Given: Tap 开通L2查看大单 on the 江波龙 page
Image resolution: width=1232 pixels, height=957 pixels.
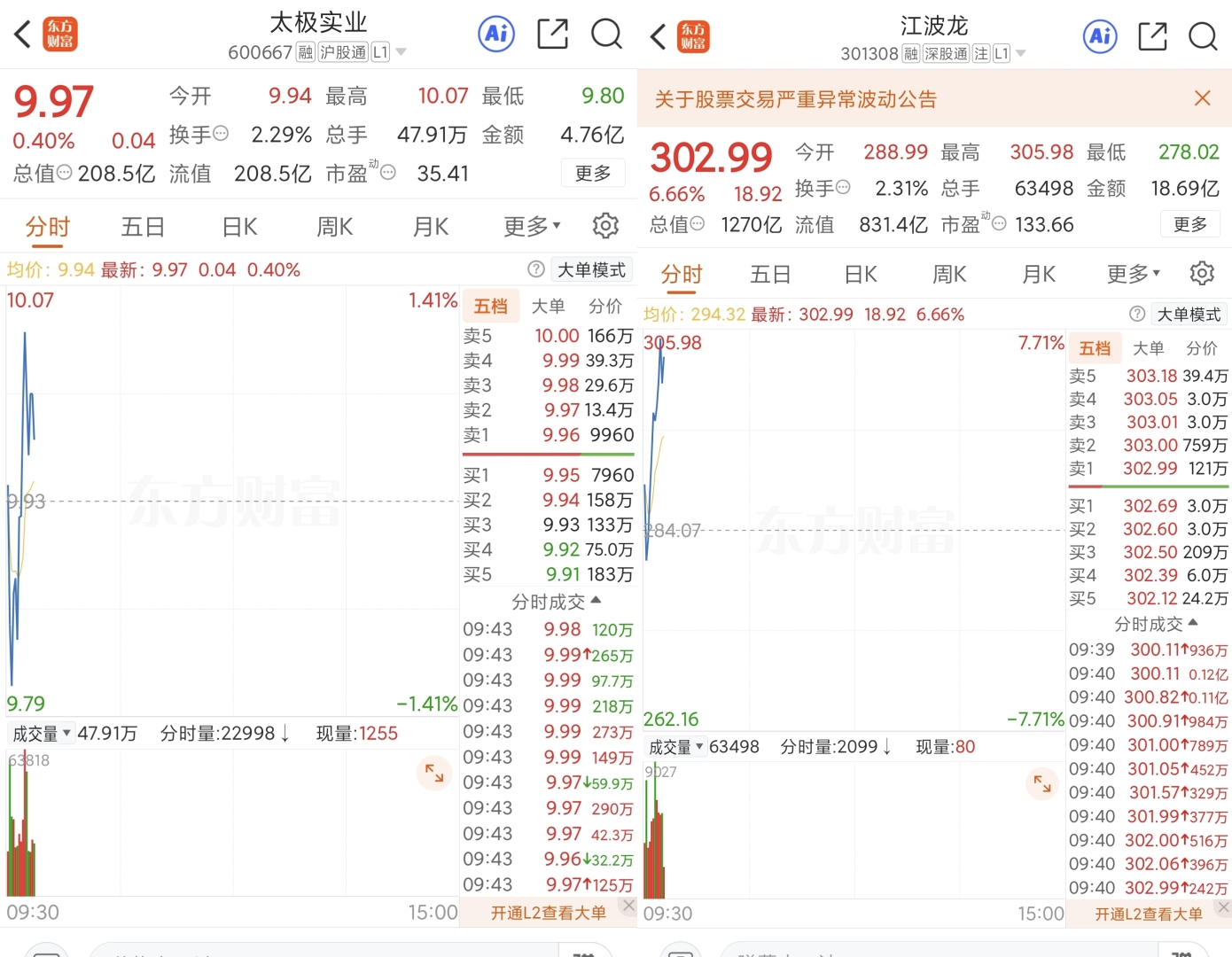Looking at the screenshot, I should coord(1149,914).
